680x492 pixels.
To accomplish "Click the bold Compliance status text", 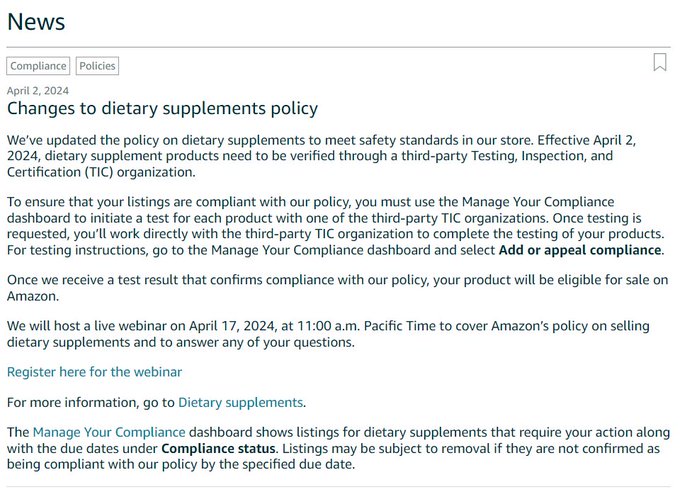I will (218, 448).
